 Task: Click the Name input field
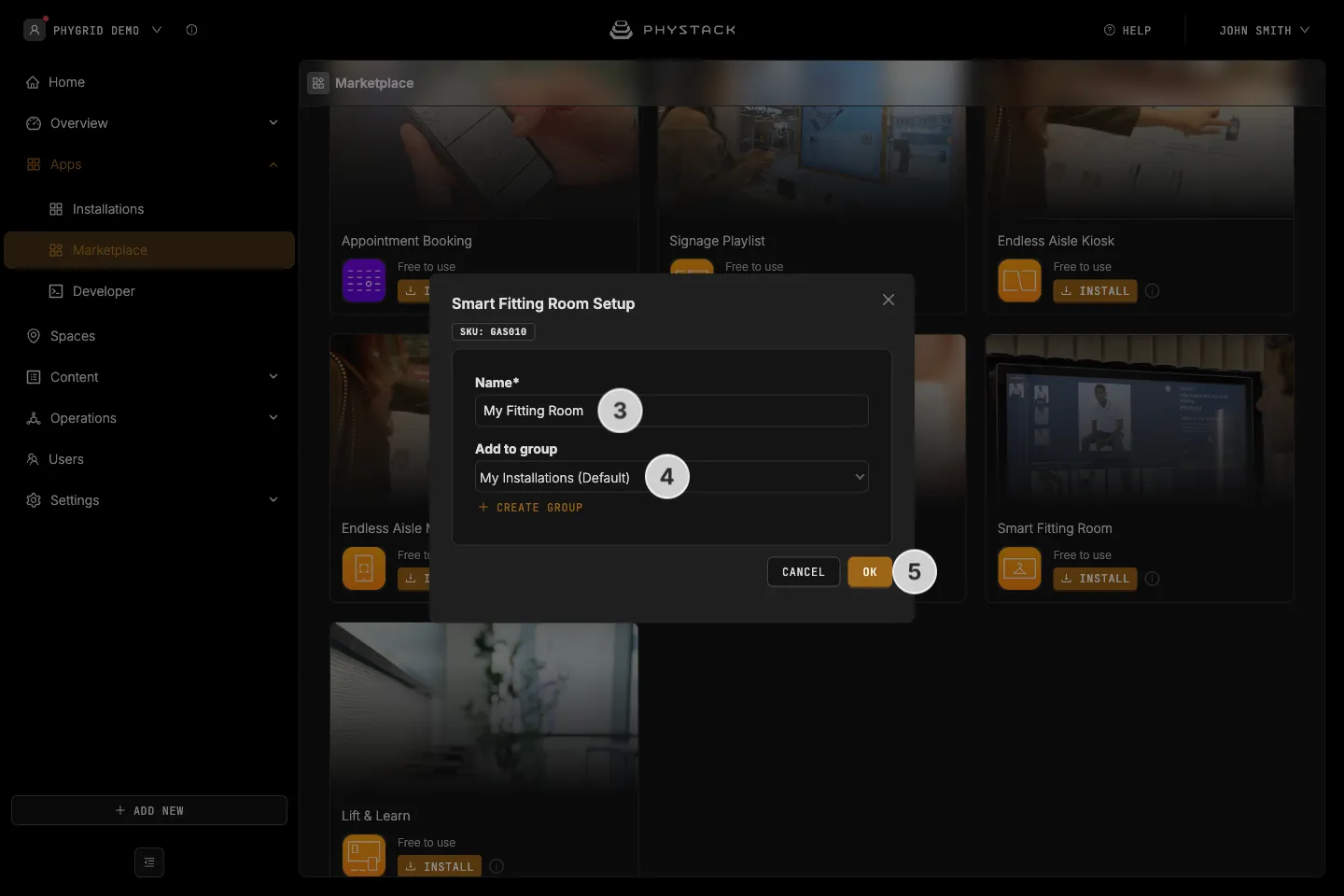click(672, 411)
